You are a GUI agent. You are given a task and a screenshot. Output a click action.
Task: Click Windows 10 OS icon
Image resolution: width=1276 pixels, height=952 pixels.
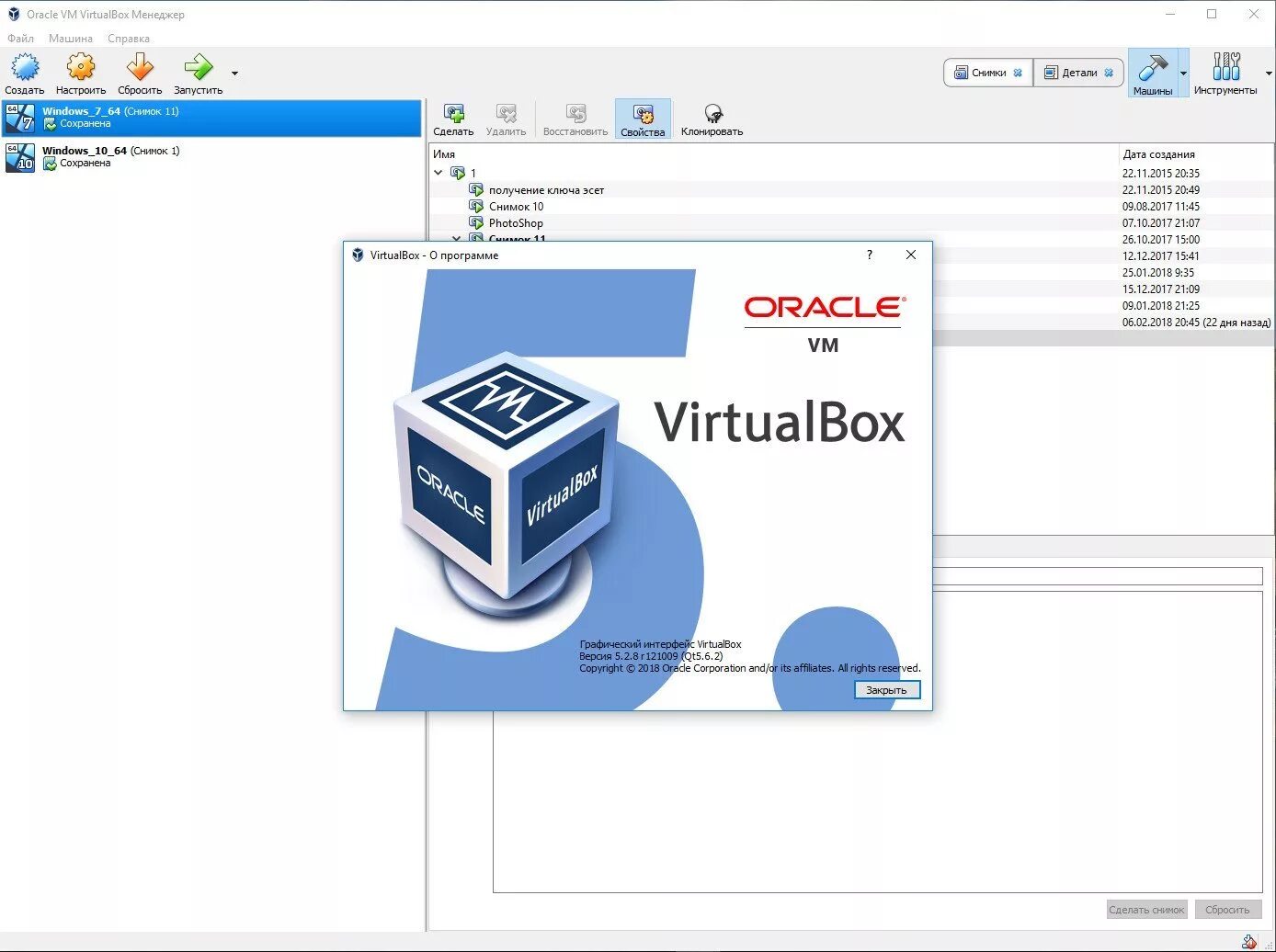point(19,157)
